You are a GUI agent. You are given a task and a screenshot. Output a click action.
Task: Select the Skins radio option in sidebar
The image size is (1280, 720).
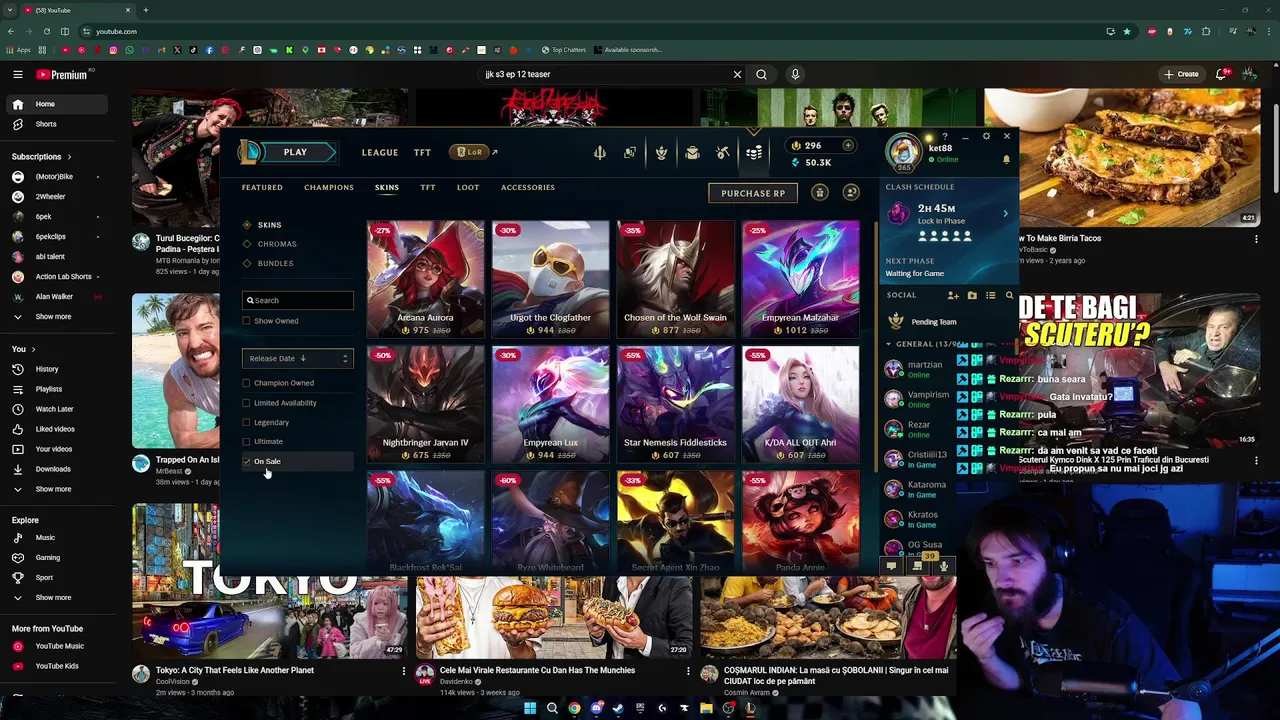(247, 225)
